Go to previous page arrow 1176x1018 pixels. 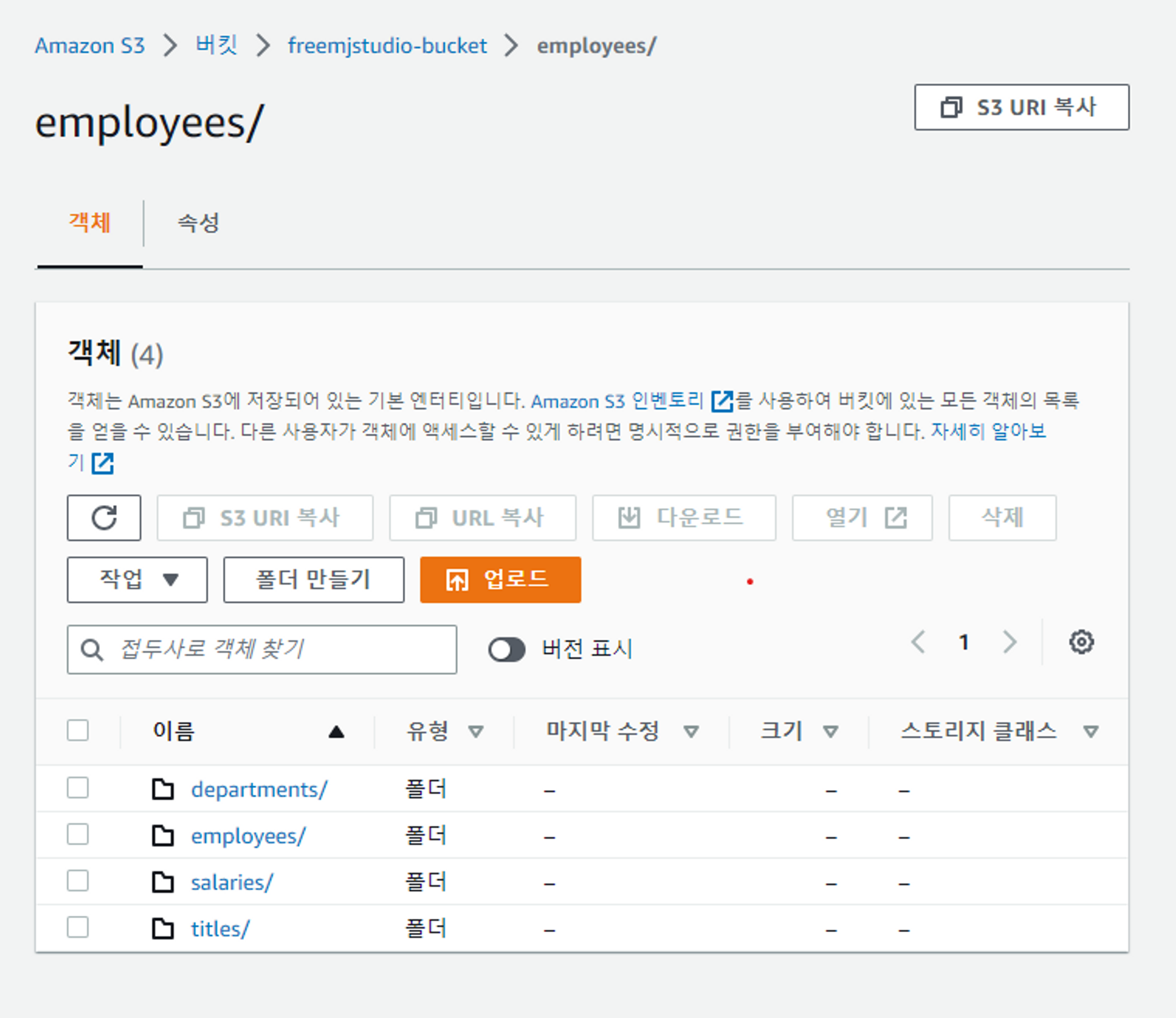coord(918,642)
